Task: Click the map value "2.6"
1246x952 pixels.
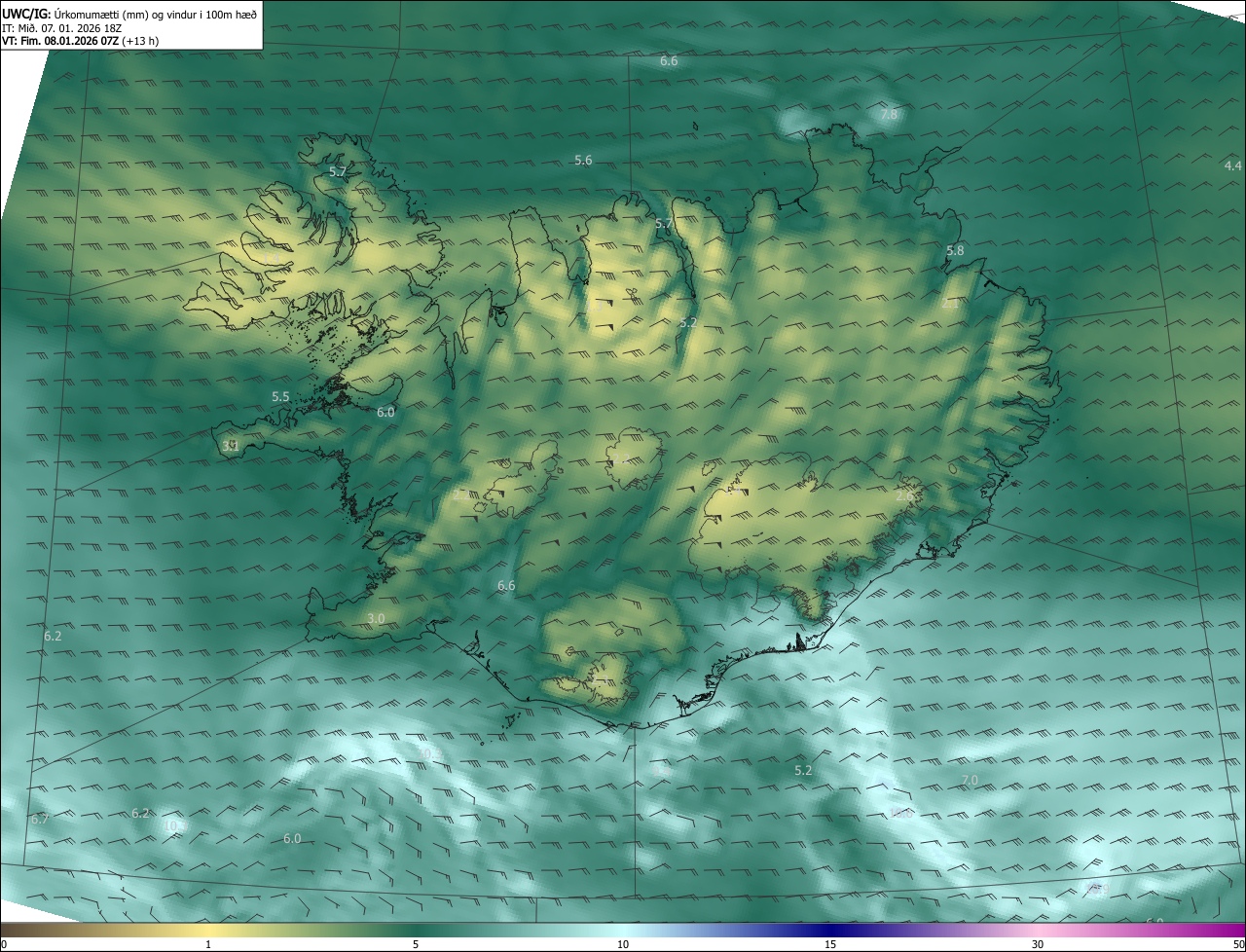Action: click(x=904, y=496)
